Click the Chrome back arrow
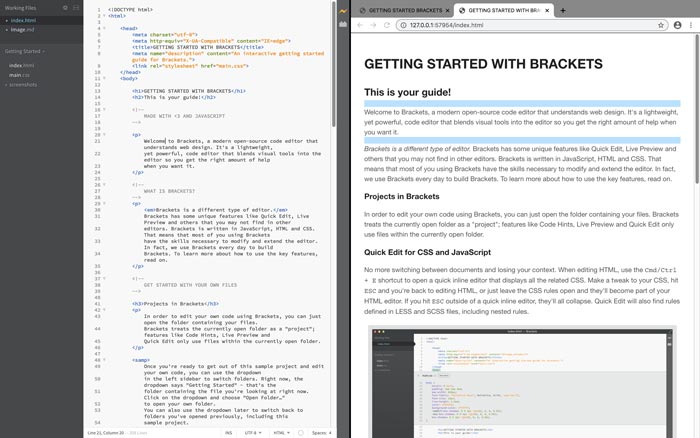This screenshot has height=438, width=700. [360, 25]
